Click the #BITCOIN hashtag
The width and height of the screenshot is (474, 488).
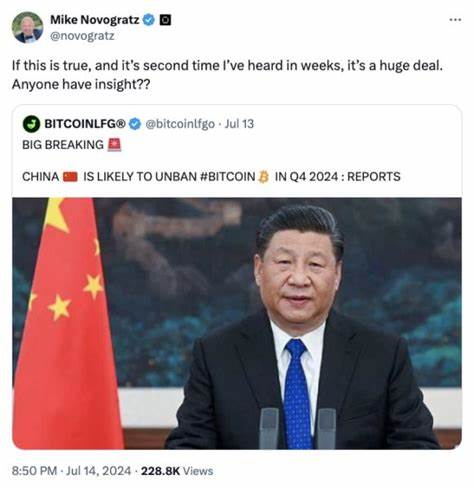tap(228, 176)
